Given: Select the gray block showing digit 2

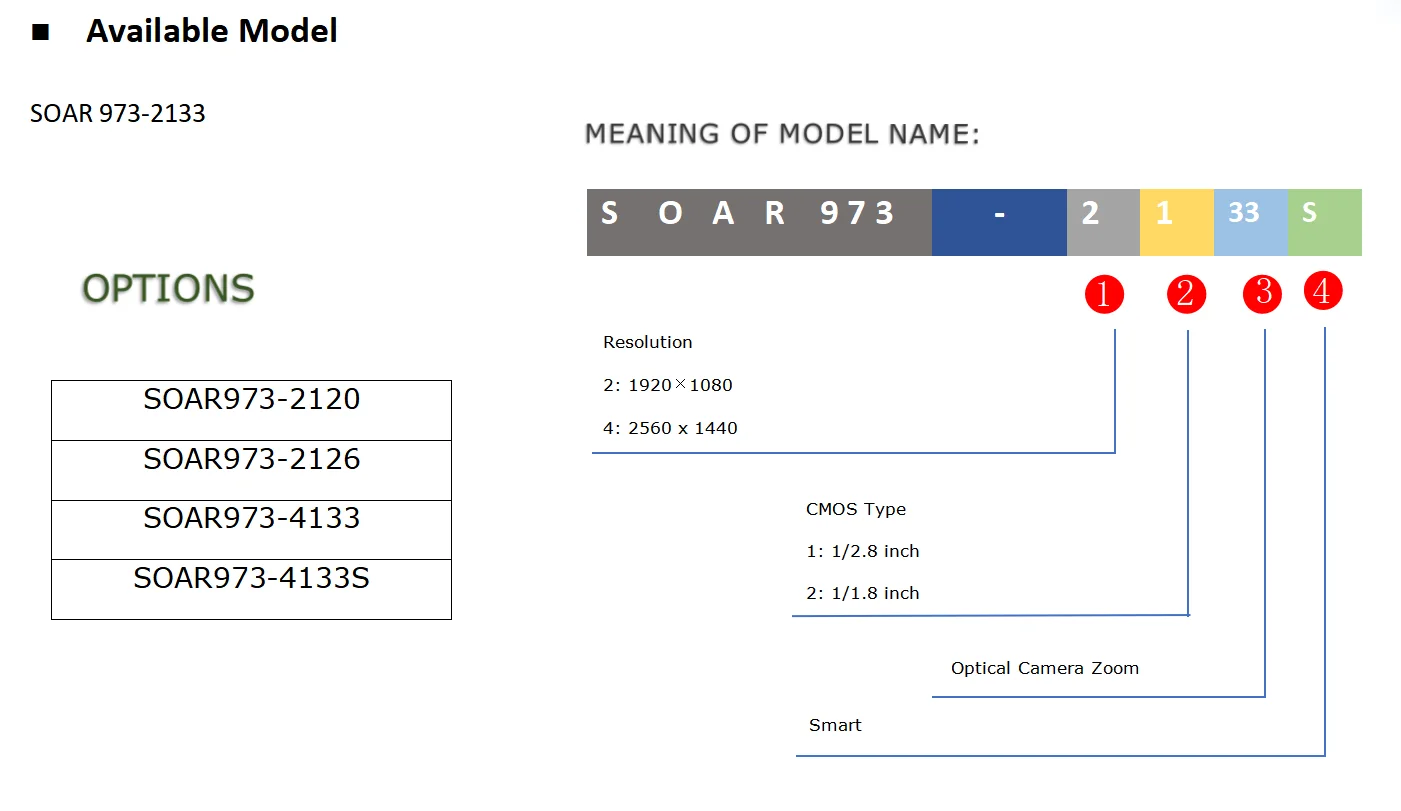Looking at the screenshot, I should [x=1103, y=222].
